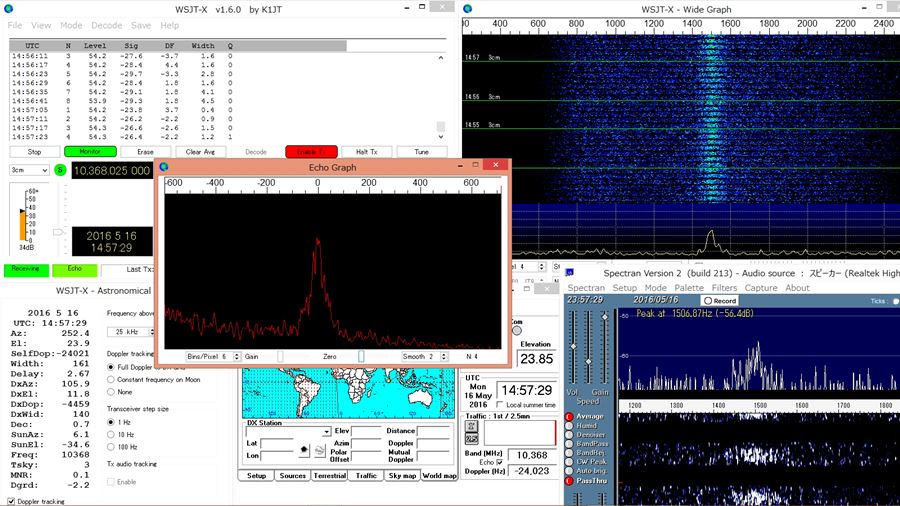Click the Halt Tx button
The image size is (900, 506).
coord(367,152)
